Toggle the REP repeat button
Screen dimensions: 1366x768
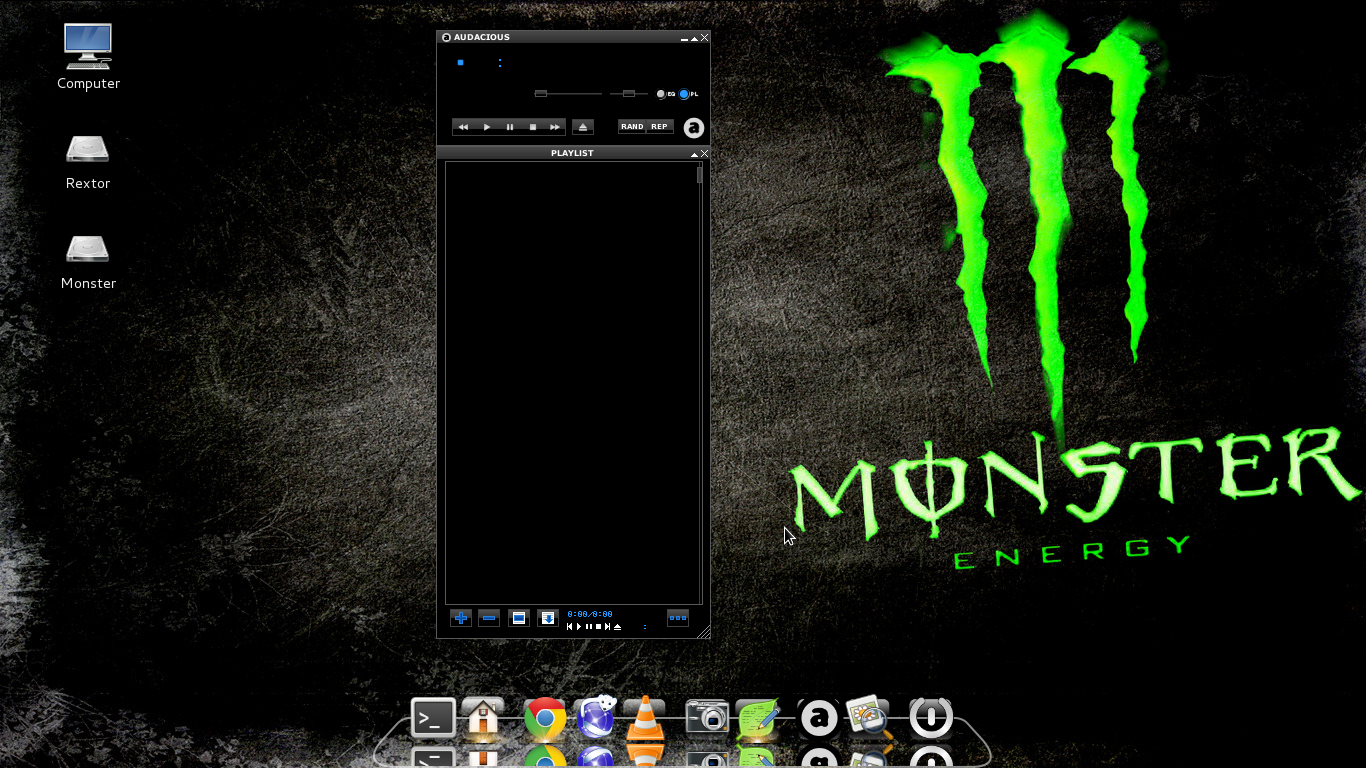660,127
